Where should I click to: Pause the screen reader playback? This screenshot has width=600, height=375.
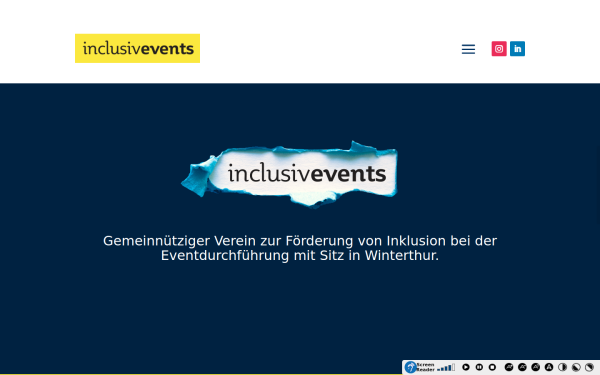coord(479,367)
